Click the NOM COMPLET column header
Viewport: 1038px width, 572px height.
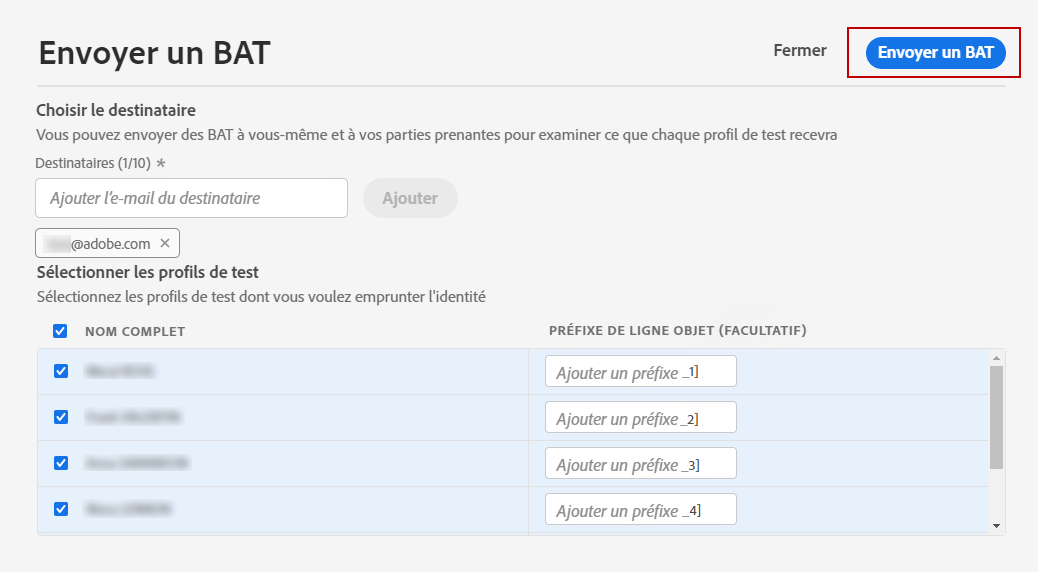(135, 331)
